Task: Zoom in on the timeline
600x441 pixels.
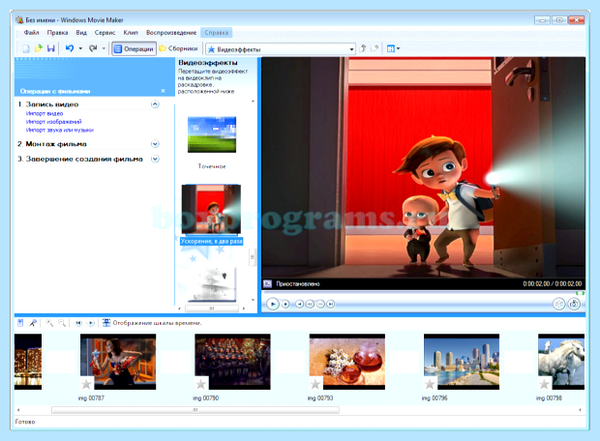Action: pos(49,323)
